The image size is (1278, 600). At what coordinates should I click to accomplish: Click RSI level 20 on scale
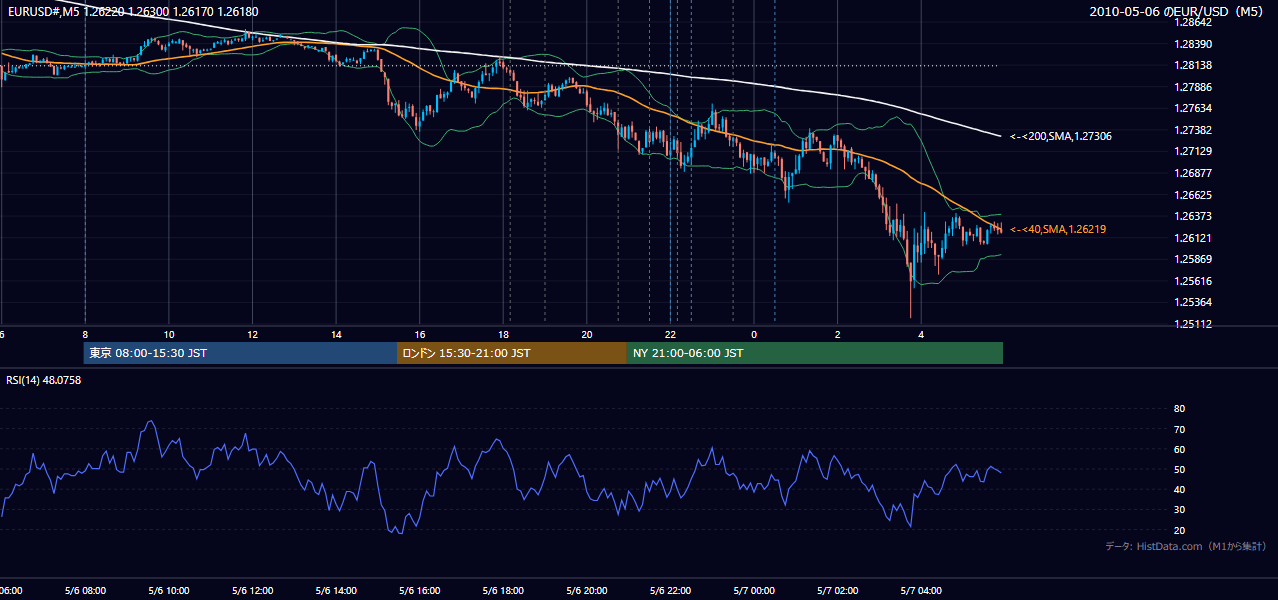[x=1179, y=530]
